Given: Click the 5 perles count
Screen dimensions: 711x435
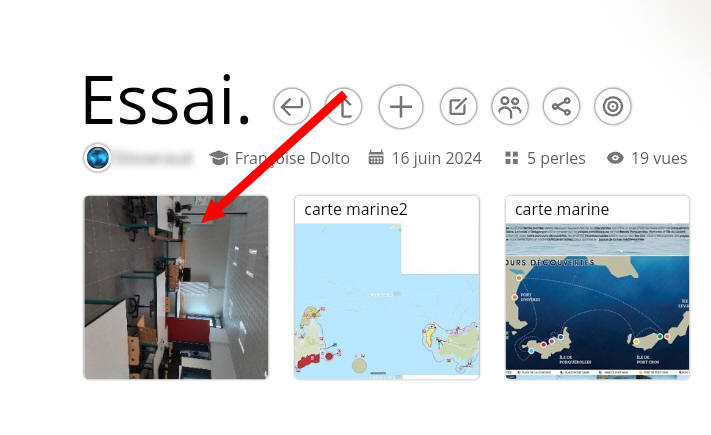Looking at the screenshot, I should (556, 158).
